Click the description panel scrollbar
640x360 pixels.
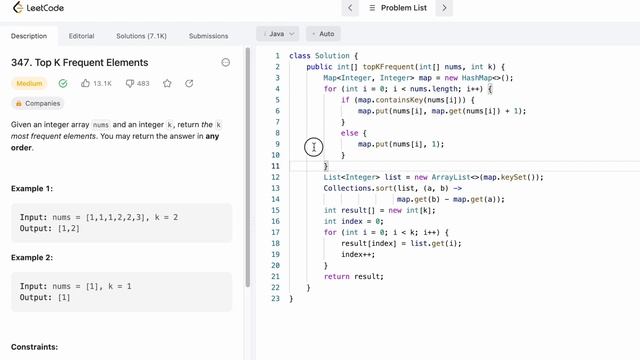coord(247,167)
